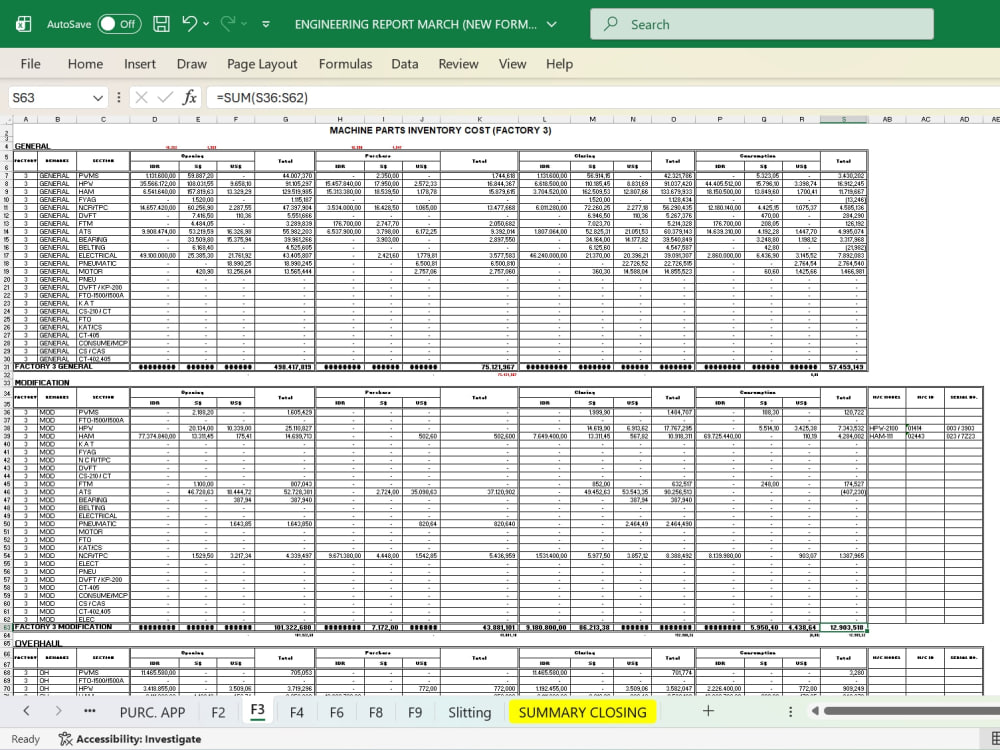Click the Undo arrow icon

(x=189, y=24)
